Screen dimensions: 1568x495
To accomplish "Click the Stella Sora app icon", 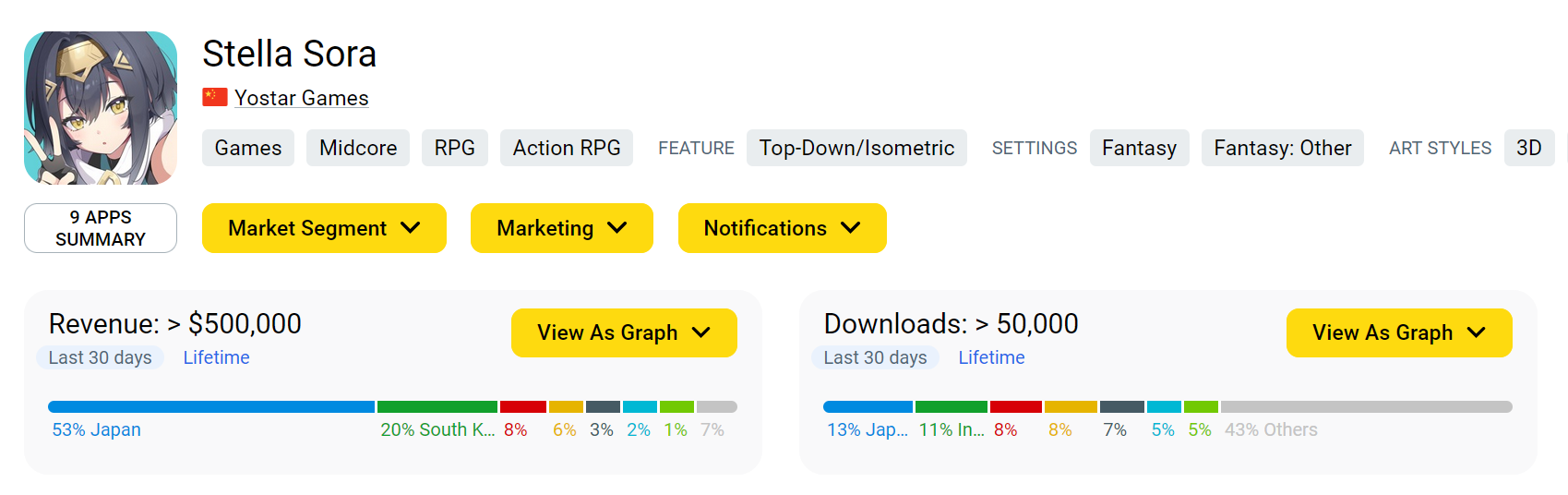I will coord(101,108).
